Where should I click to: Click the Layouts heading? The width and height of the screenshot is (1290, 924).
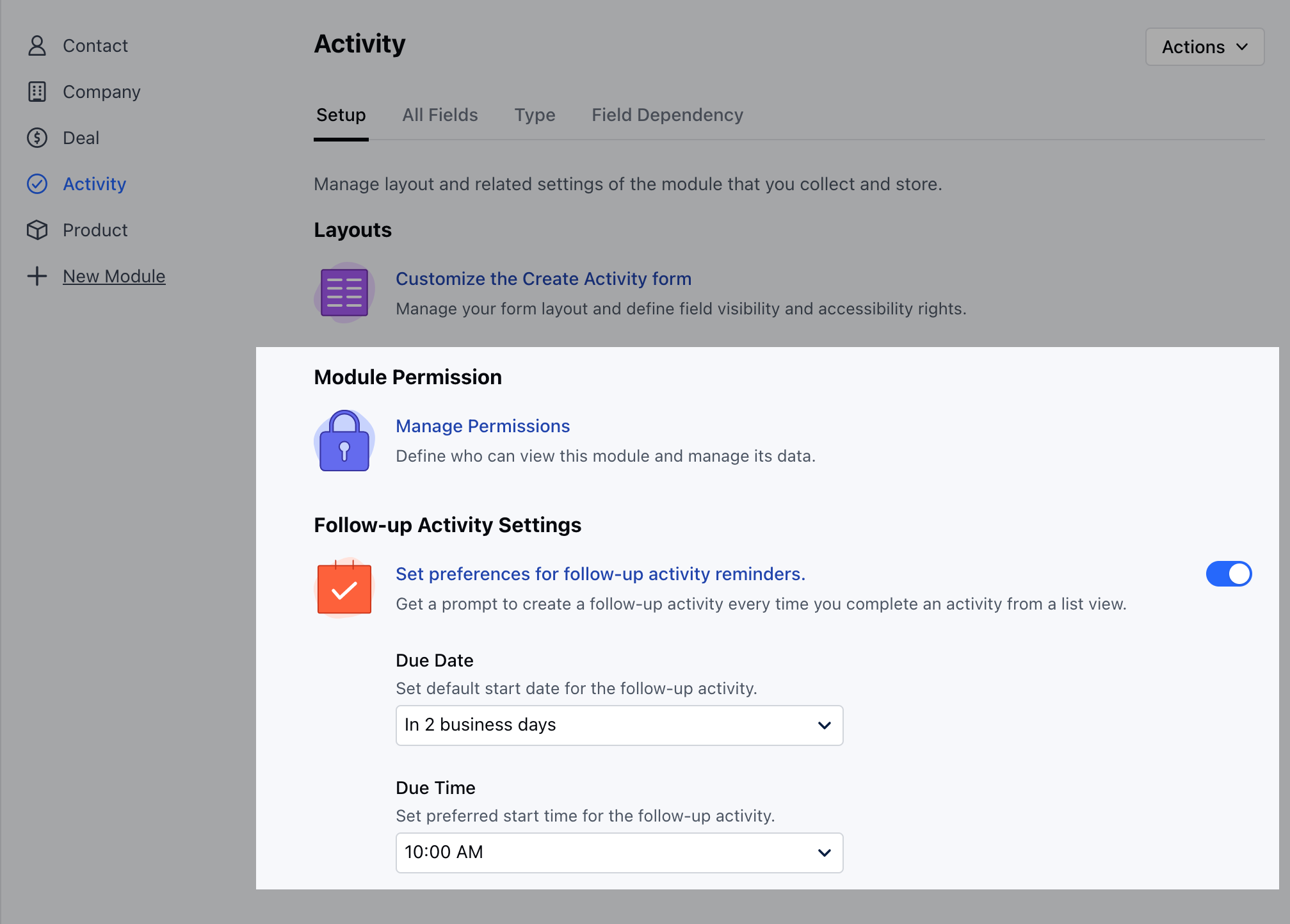353,230
